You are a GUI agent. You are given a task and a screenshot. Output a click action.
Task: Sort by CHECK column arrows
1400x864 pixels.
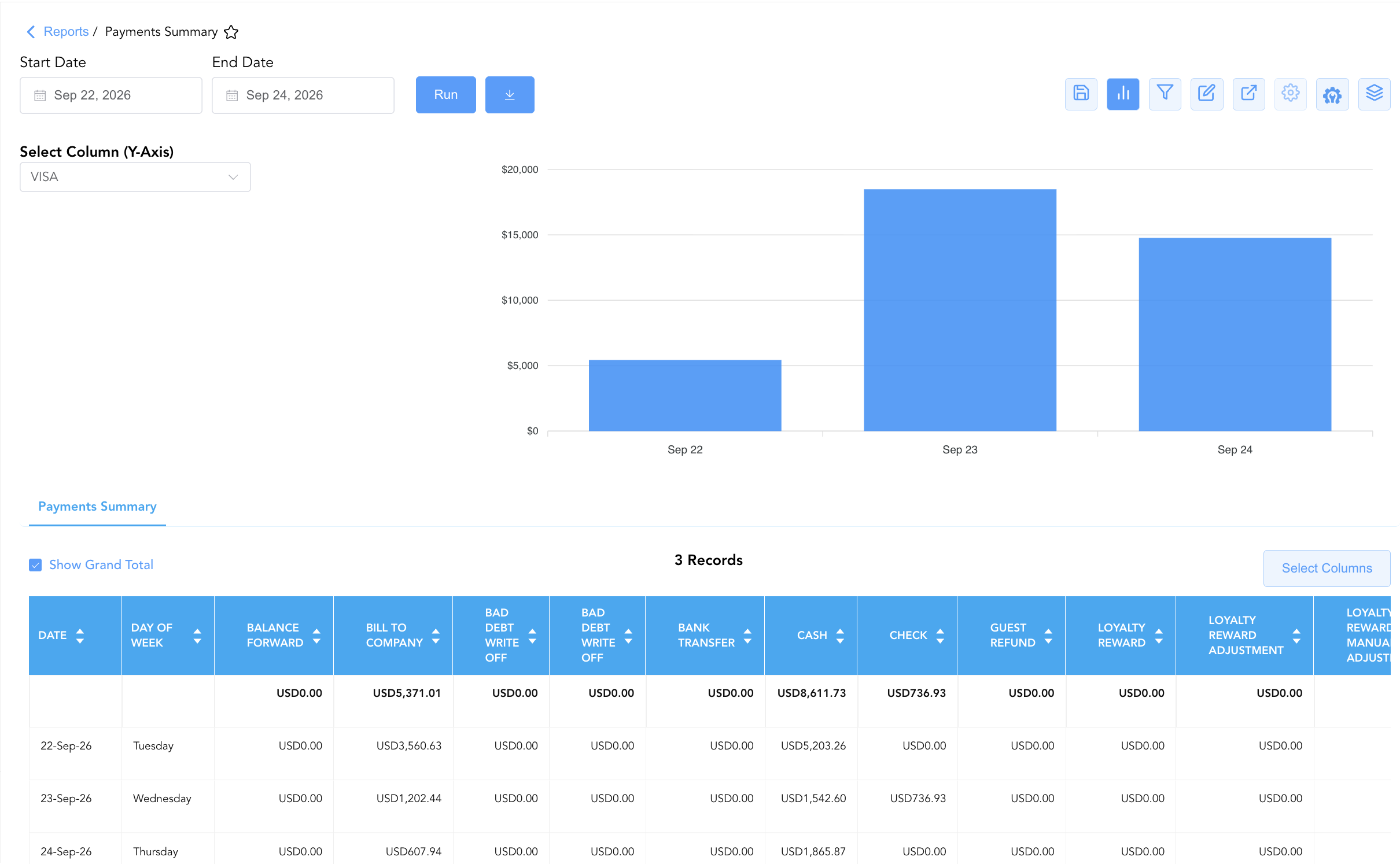(x=940, y=636)
